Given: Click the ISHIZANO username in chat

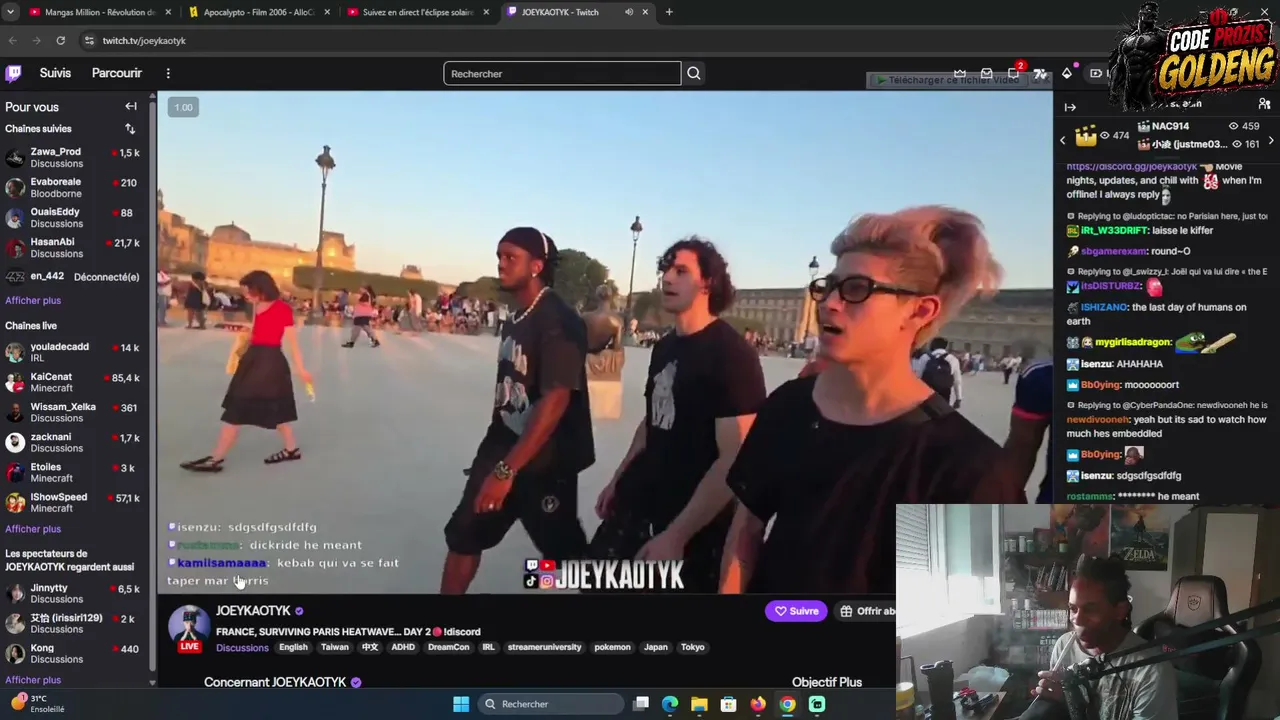Looking at the screenshot, I should [x=1104, y=308].
